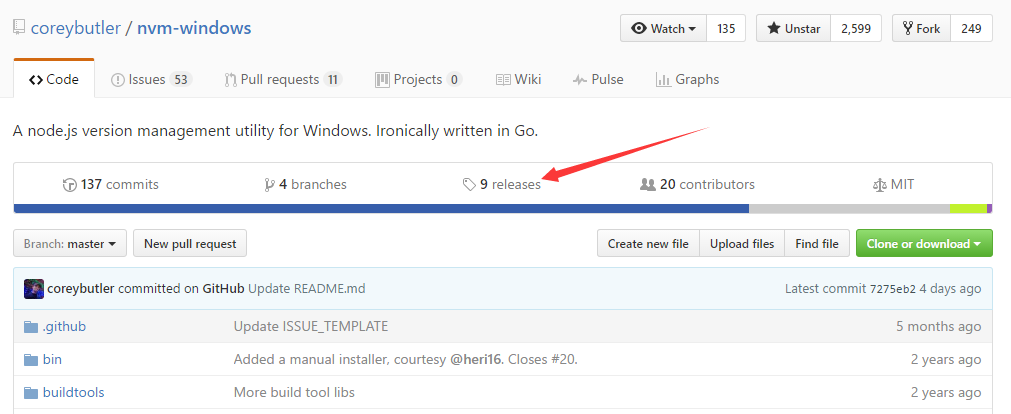Click the Pull requests tab icon

point(230,80)
